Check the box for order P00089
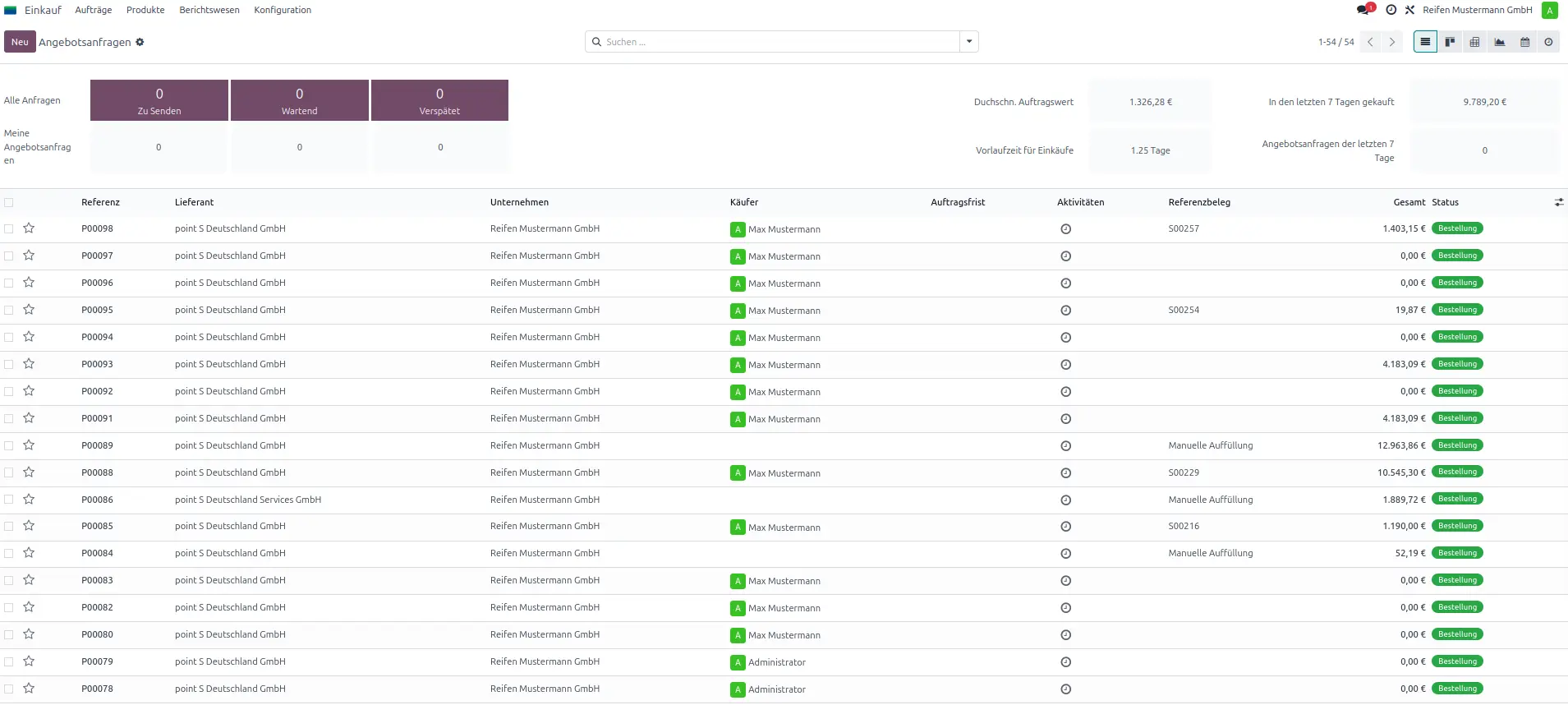1568x705 pixels. pyautogui.click(x=8, y=445)
